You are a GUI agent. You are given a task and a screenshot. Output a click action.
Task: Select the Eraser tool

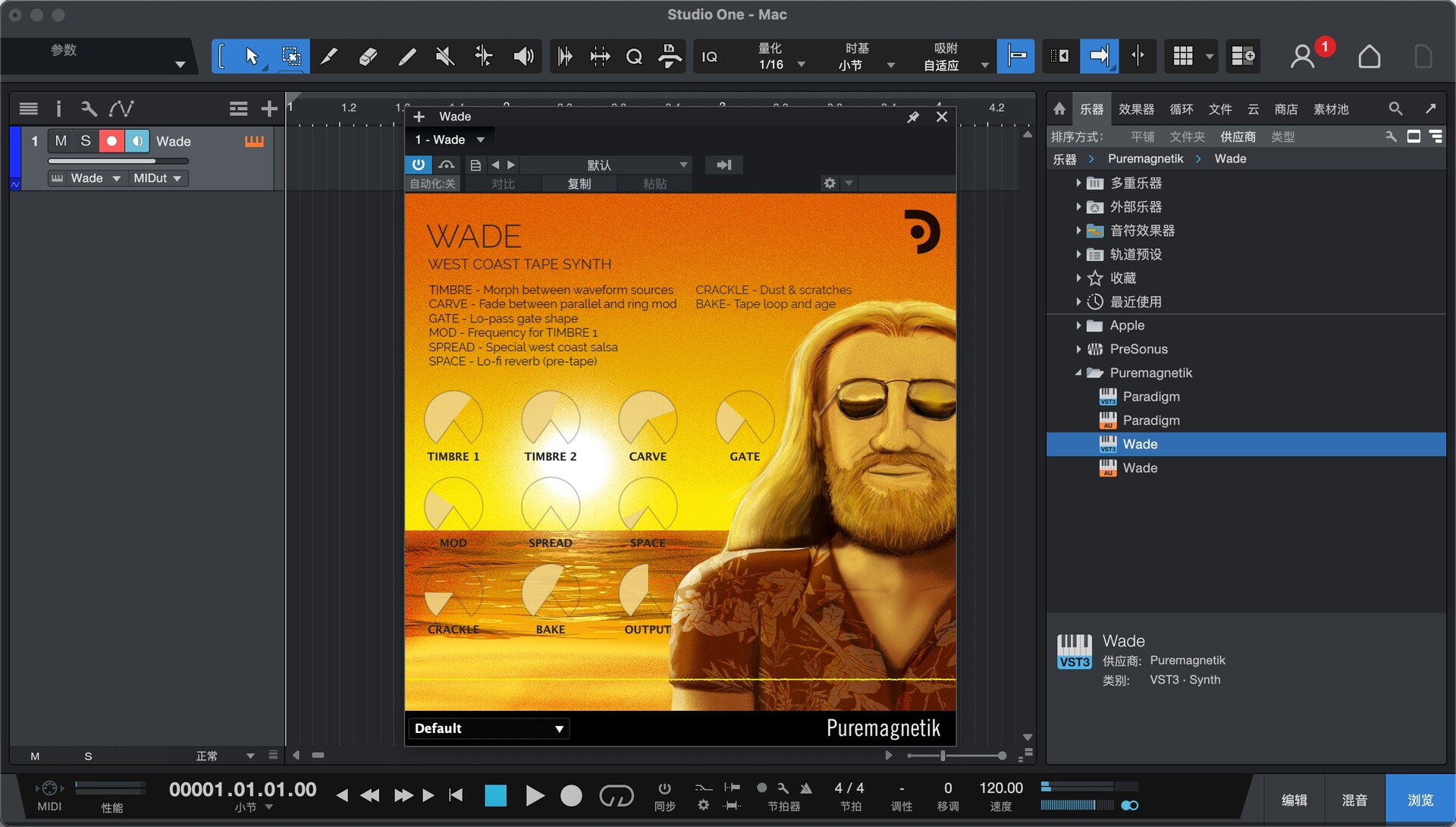(x=368, y=56)
